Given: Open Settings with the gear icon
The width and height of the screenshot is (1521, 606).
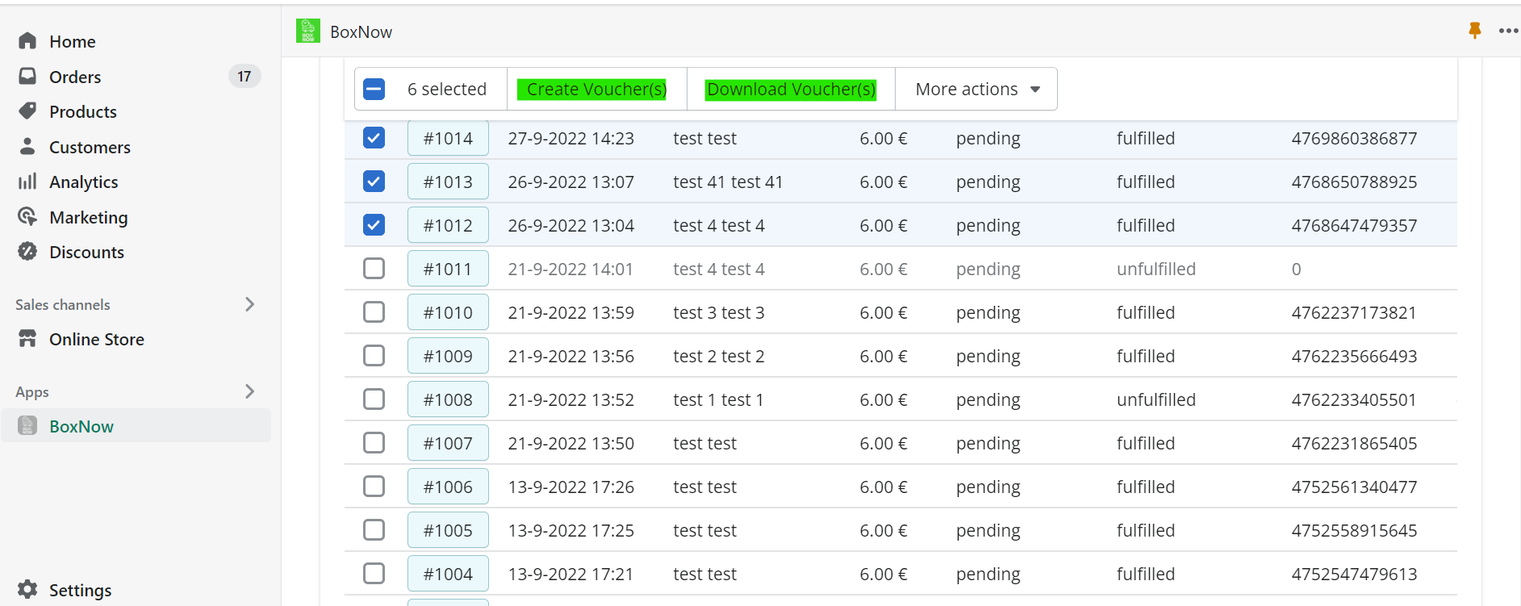Looking at the screenshot, I should pos(28,590).
